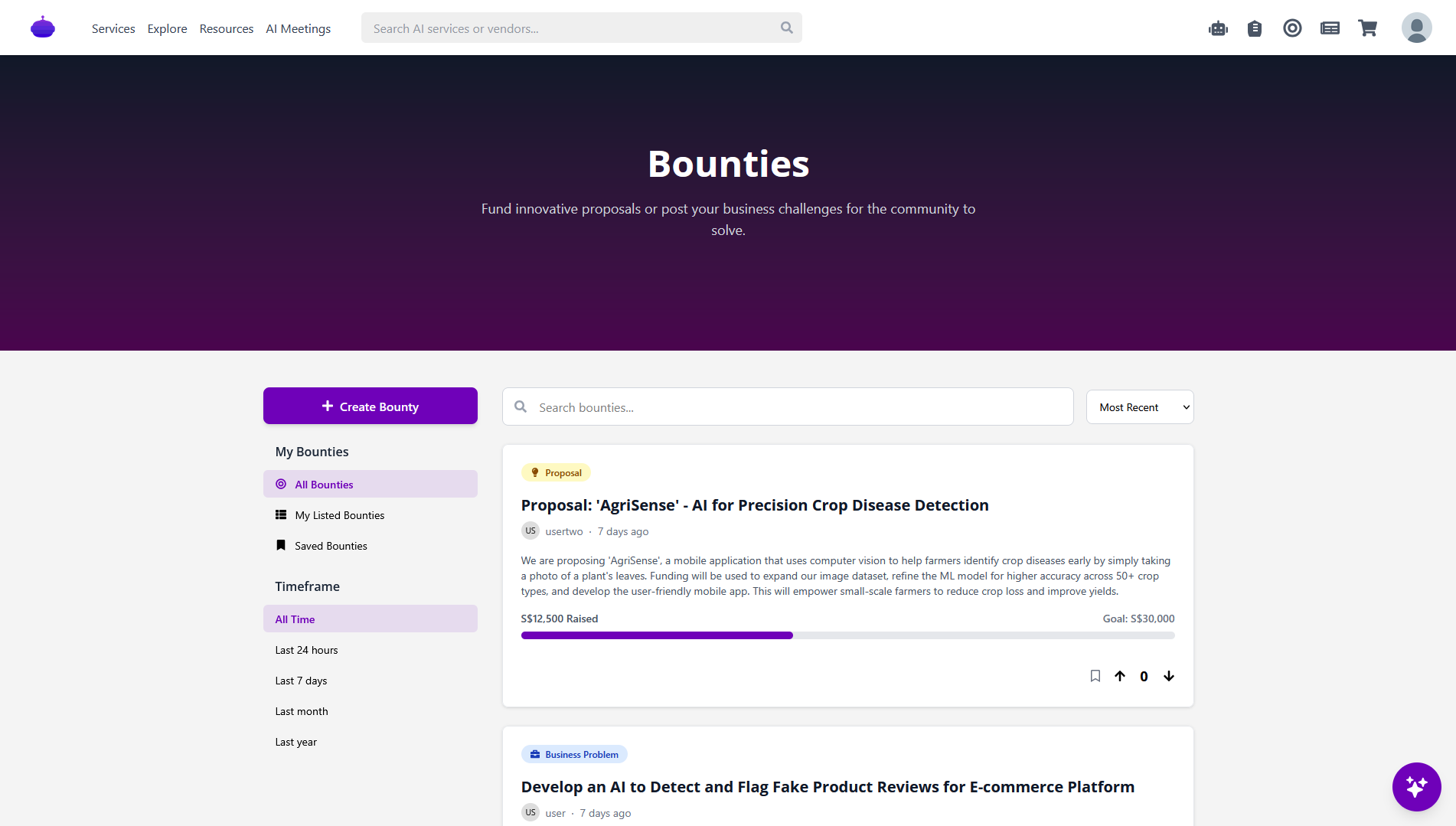
Task: Click the sparkle floating action button
Action: tap(1417, 786)
